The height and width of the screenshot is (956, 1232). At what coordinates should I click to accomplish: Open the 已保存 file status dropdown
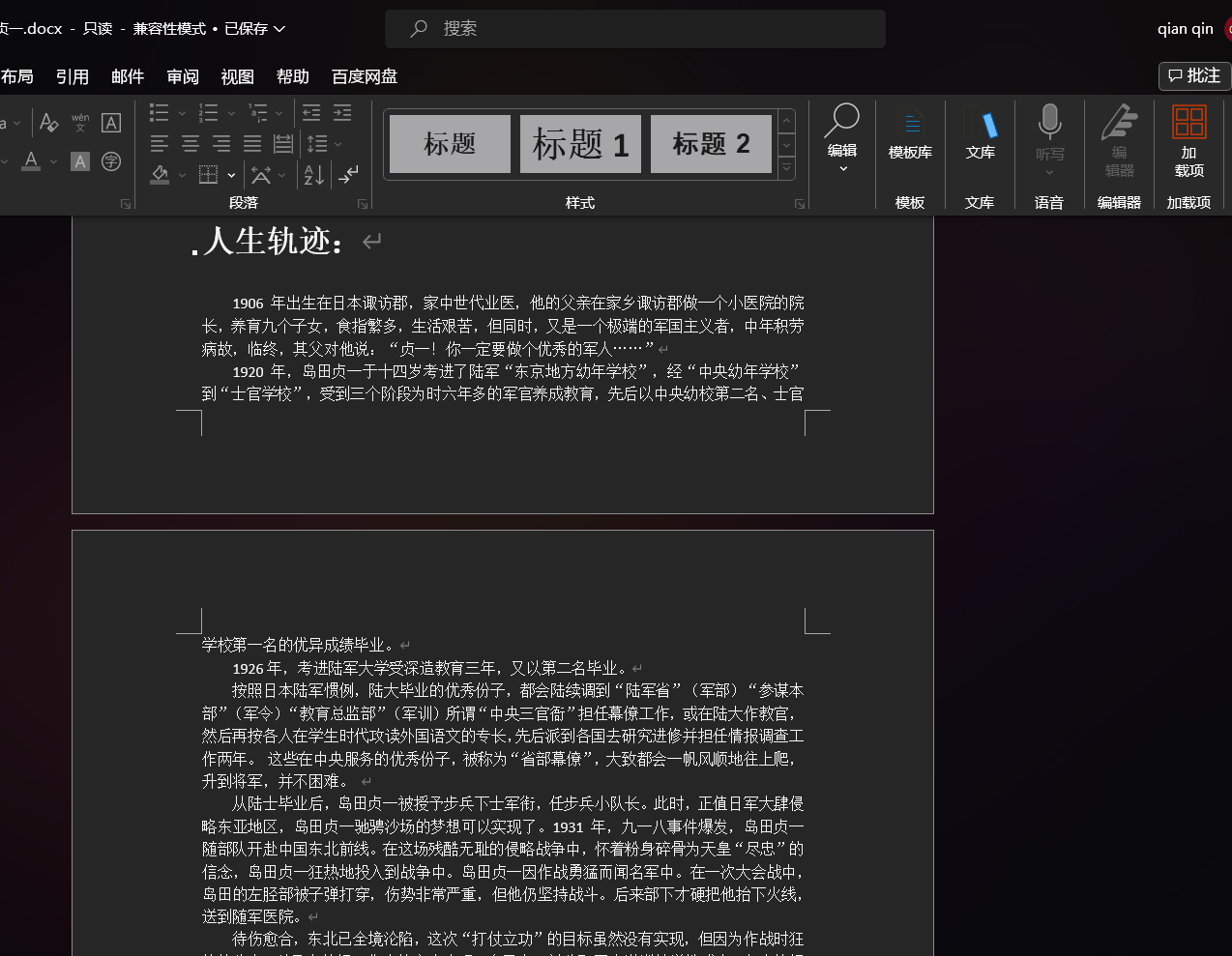[254, 29]
